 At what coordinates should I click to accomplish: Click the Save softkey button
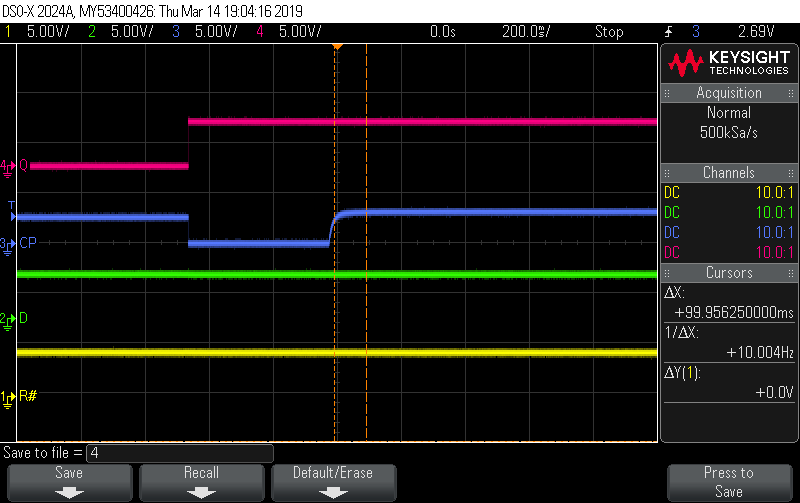click(x=69, y=483)
